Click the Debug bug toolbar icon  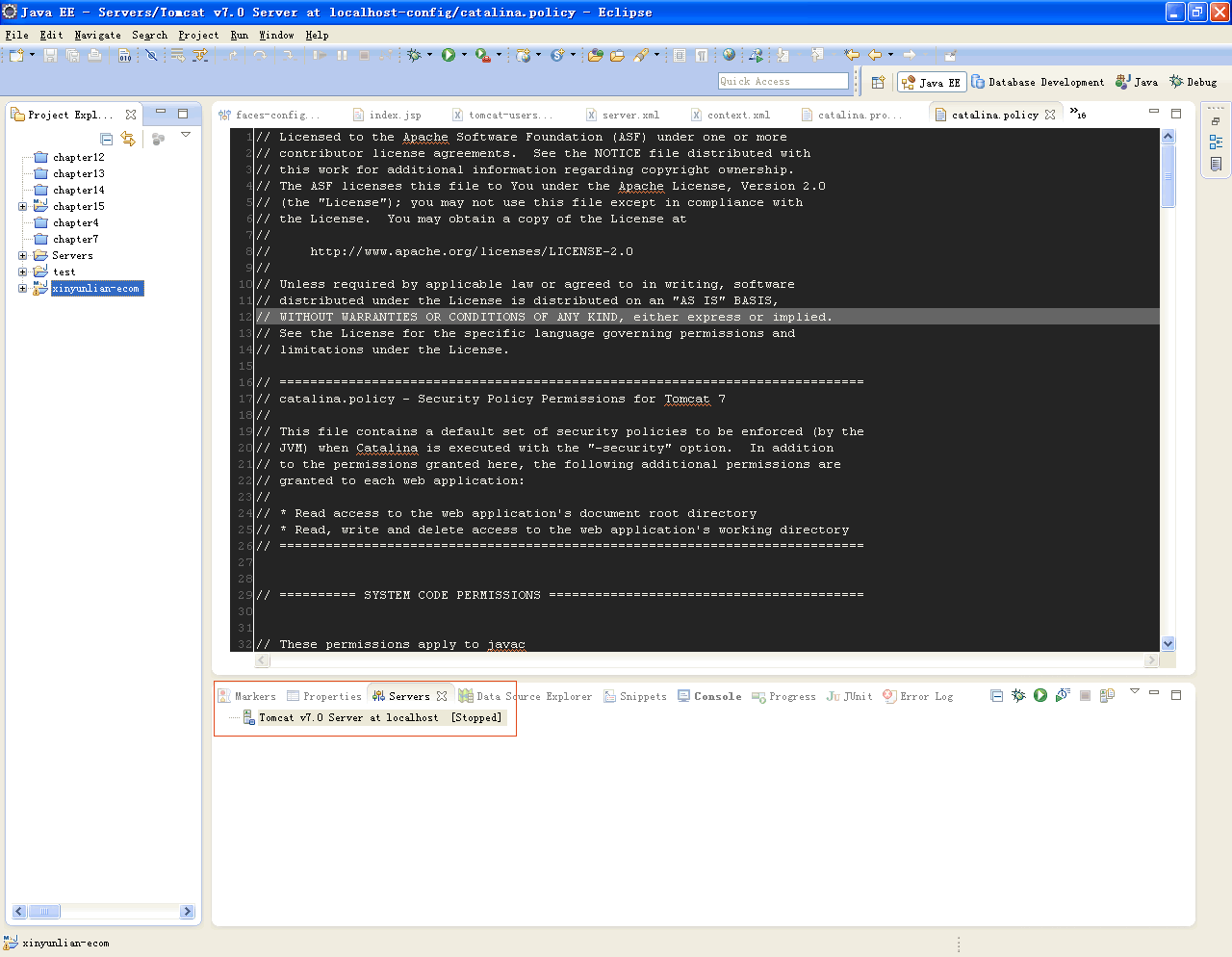point(414,56)
